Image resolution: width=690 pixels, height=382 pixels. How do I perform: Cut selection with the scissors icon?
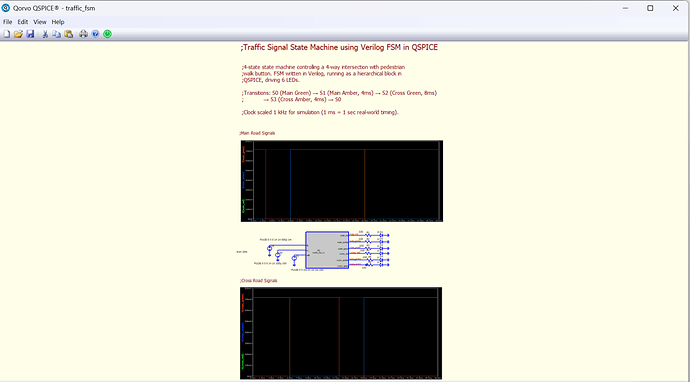45,34
